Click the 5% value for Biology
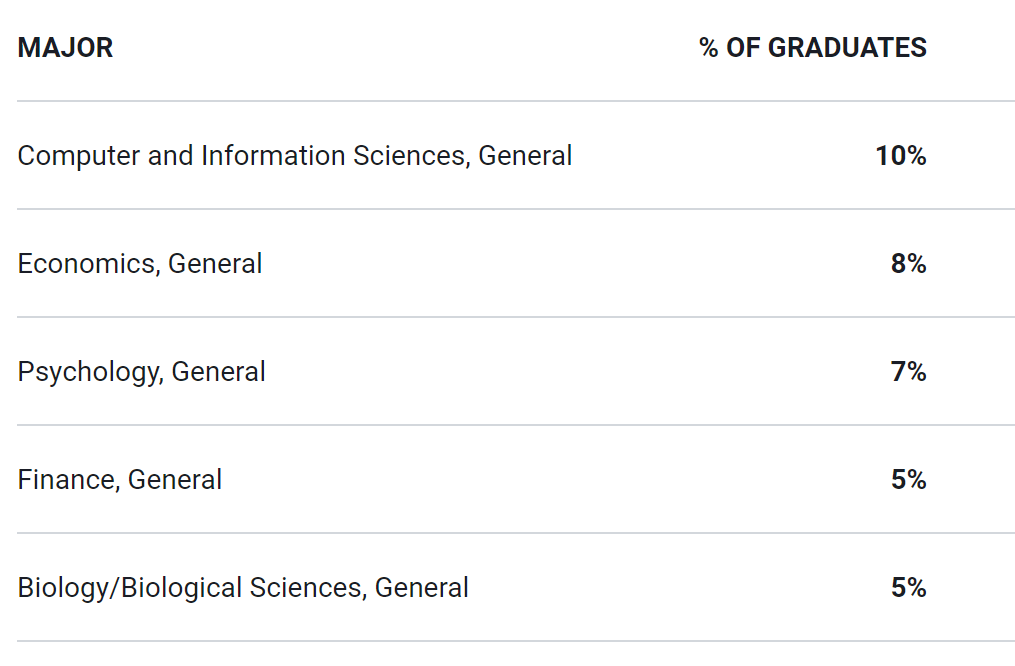Image resolution: width=1015 pixels, height=666 pixels. pos(908,588)
